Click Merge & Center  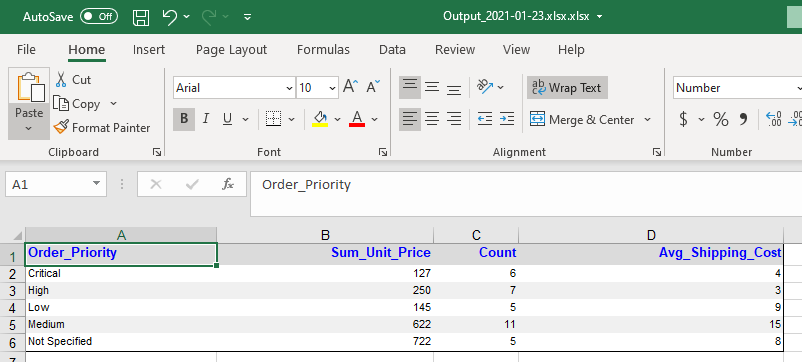pyautogui.click(x=582, y=120)
